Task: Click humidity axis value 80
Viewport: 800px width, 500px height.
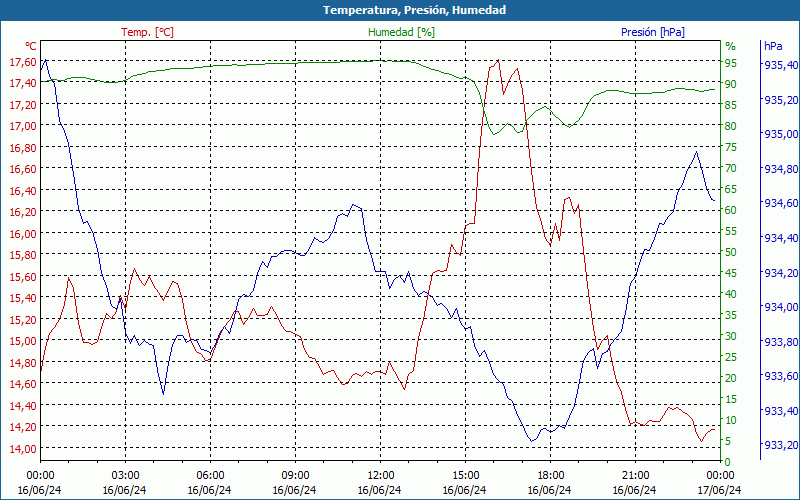Action: point(731,126)
